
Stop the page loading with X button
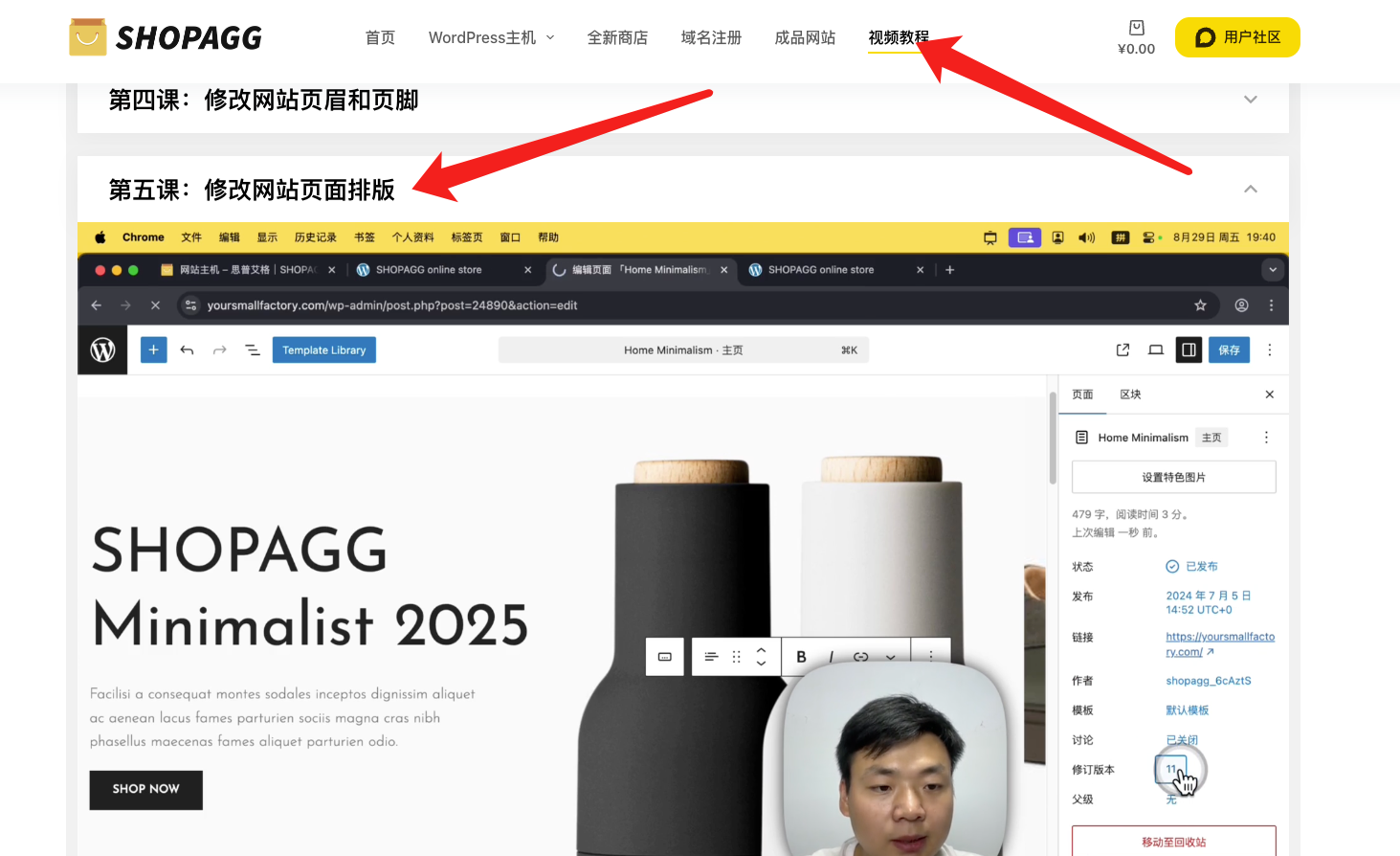pyautogui.click(x=155, y=305)
